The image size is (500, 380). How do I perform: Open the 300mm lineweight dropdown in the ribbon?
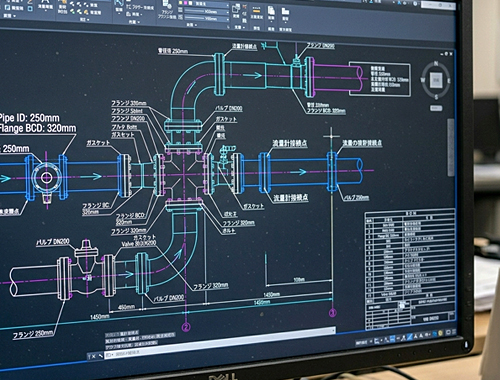(207, 12)
